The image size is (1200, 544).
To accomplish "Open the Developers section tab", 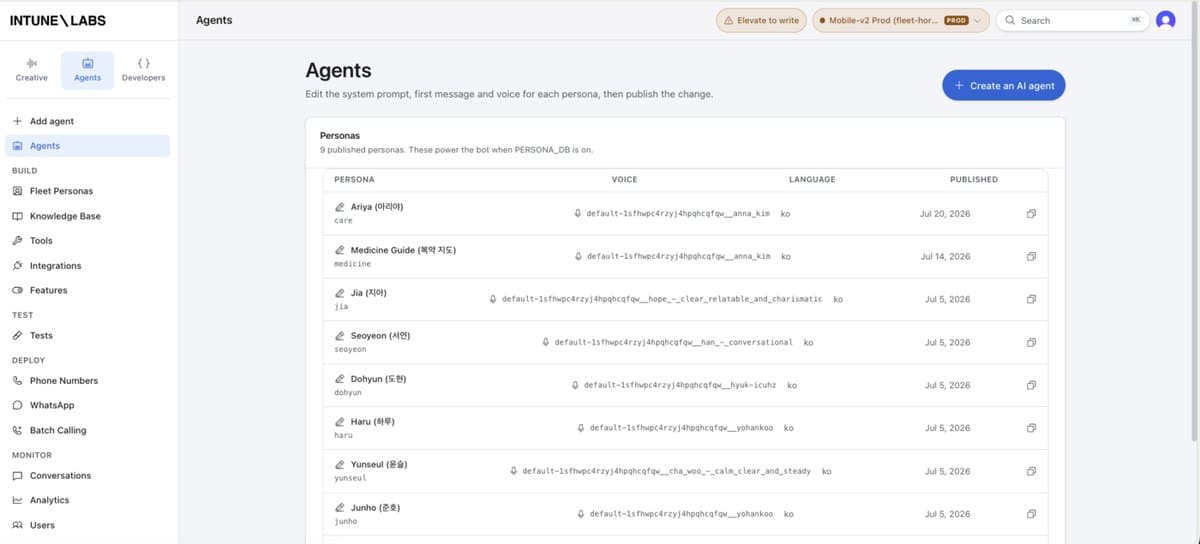I will (x=143, y=70).
